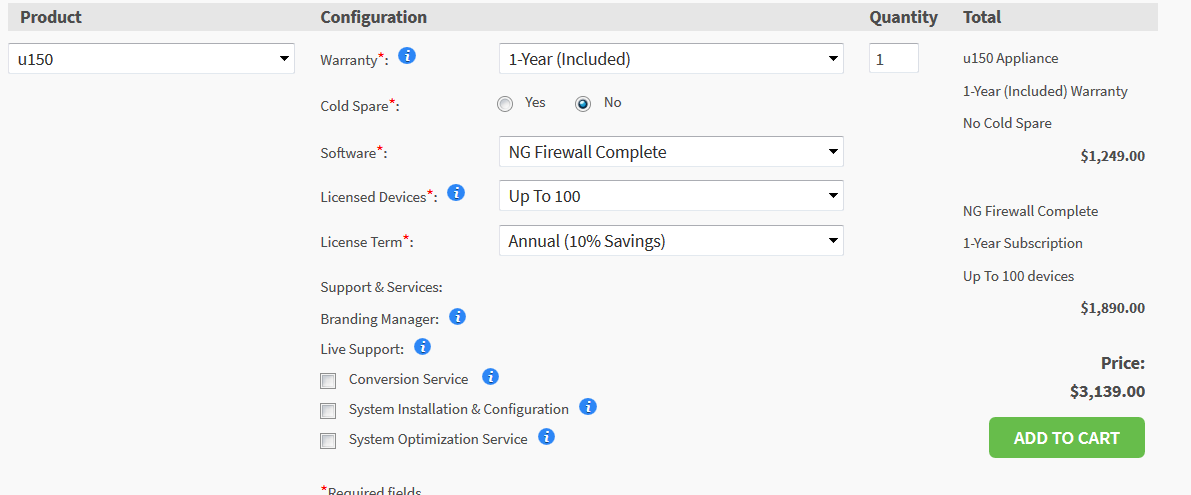The width and height of the screenshot is (1191, 495).
Task: Open the Licensed Devices info icon
Action: [456, 193]
